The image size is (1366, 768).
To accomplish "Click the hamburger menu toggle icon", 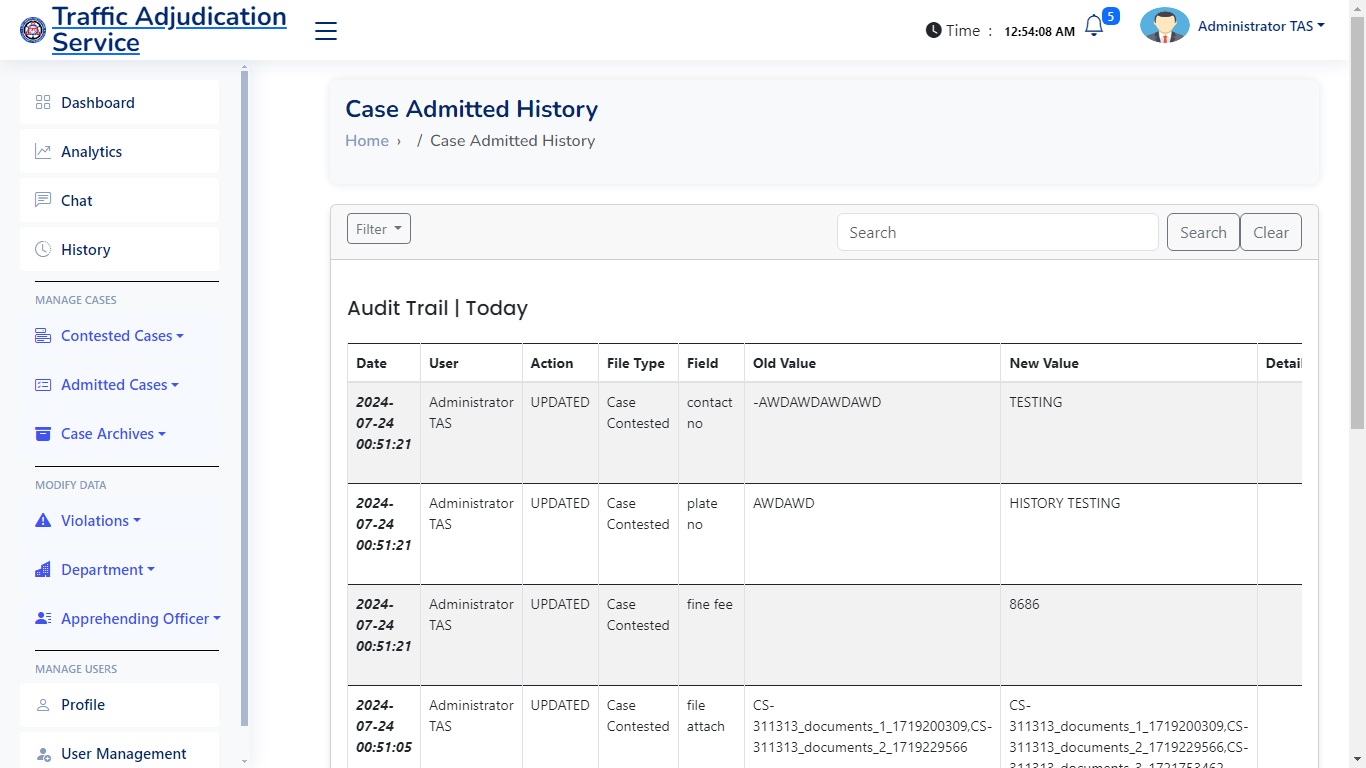I will (326, 31).
